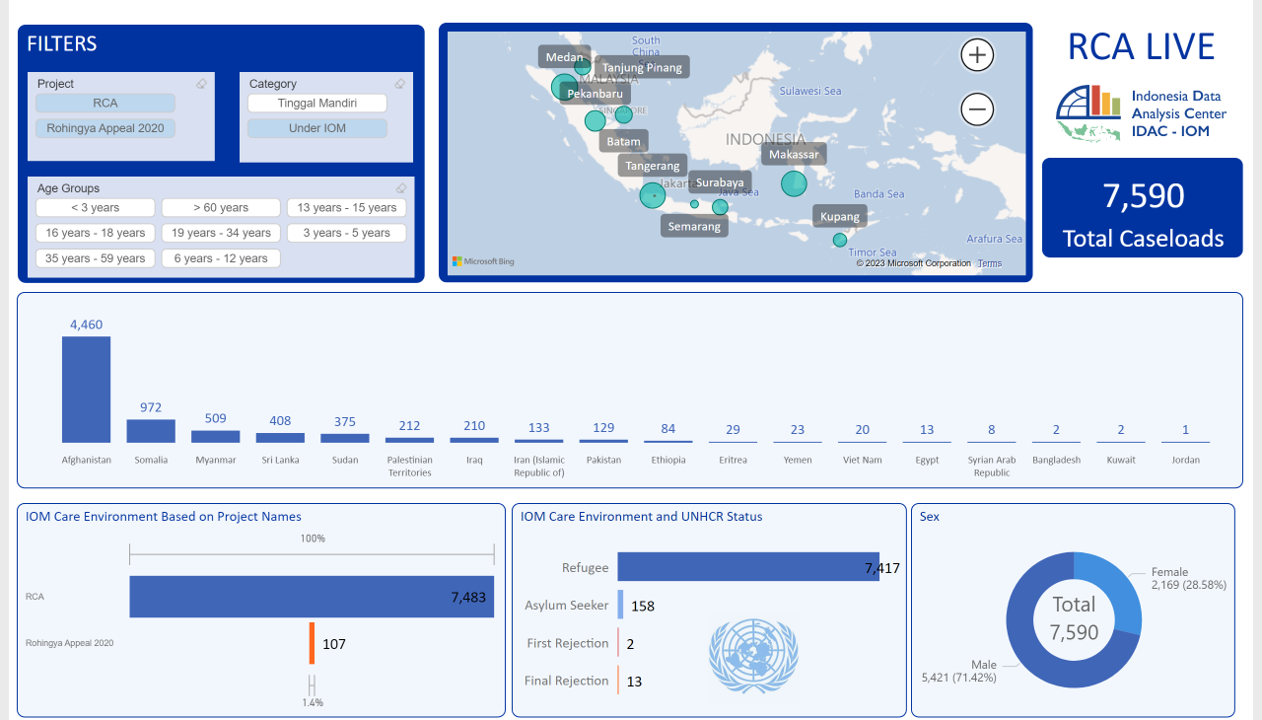The image size is (1262, 720).
Task: Select the Sudan bar in chart
Action: click(x=345, y=438)
